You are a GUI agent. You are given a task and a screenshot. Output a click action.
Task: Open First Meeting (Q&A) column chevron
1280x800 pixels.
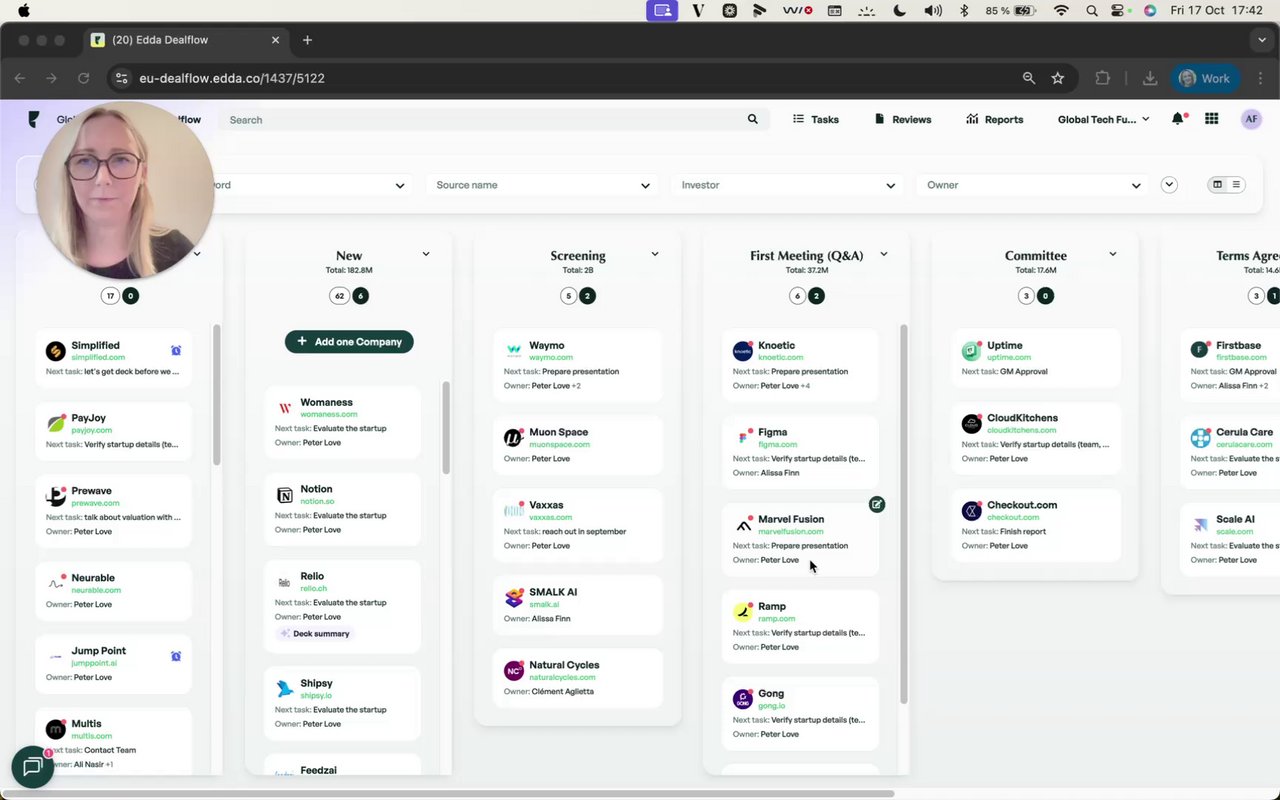tap(884, 254)
